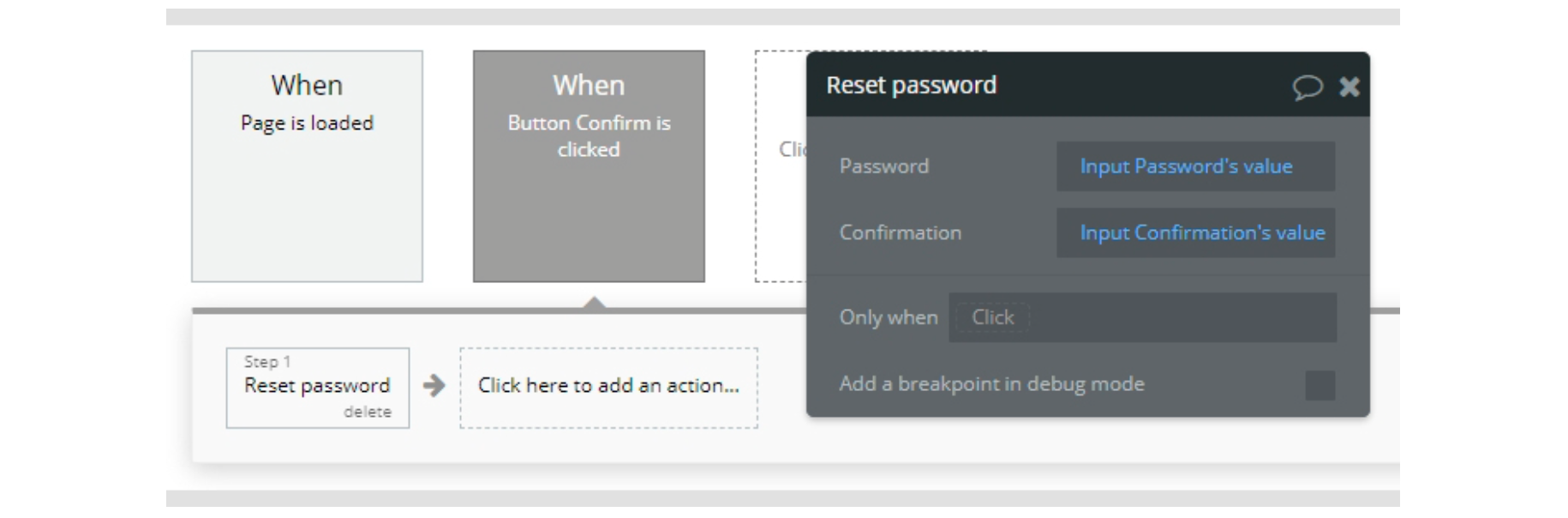This screenshot has width=1568, height=518.
Task: Delete the Reset password step
Action: (x=368, y=412)
